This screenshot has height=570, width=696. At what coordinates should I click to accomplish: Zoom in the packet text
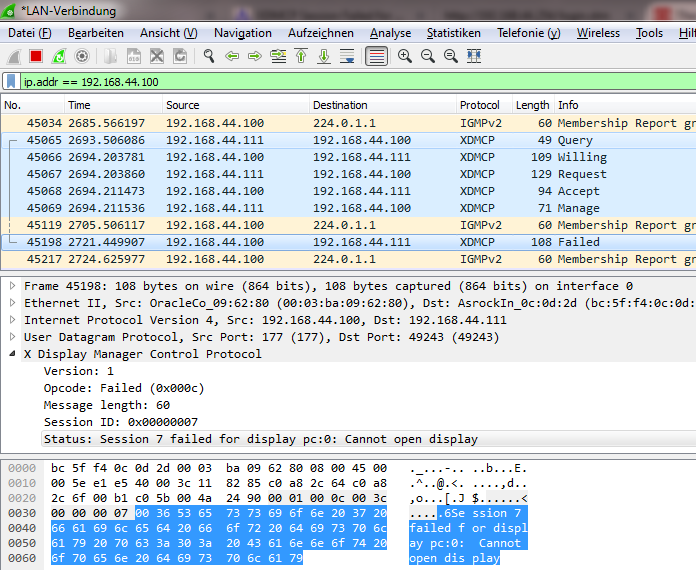pyautogui.click(x=404, y=56)
